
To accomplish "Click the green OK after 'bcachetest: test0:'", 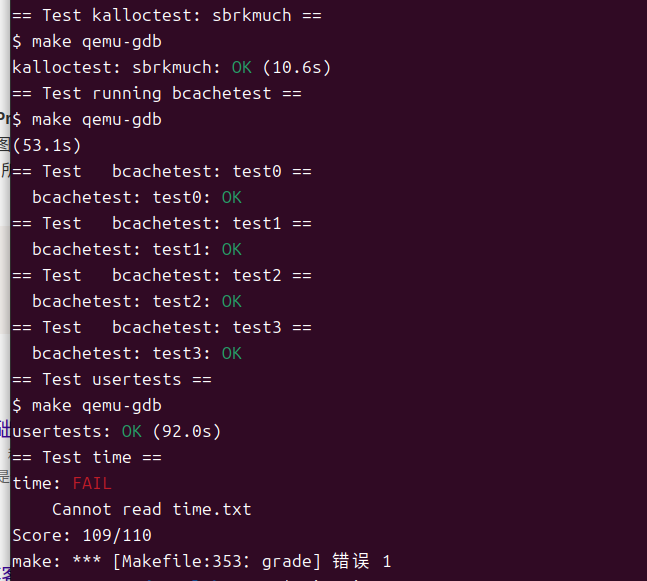I will pos(231,197).
